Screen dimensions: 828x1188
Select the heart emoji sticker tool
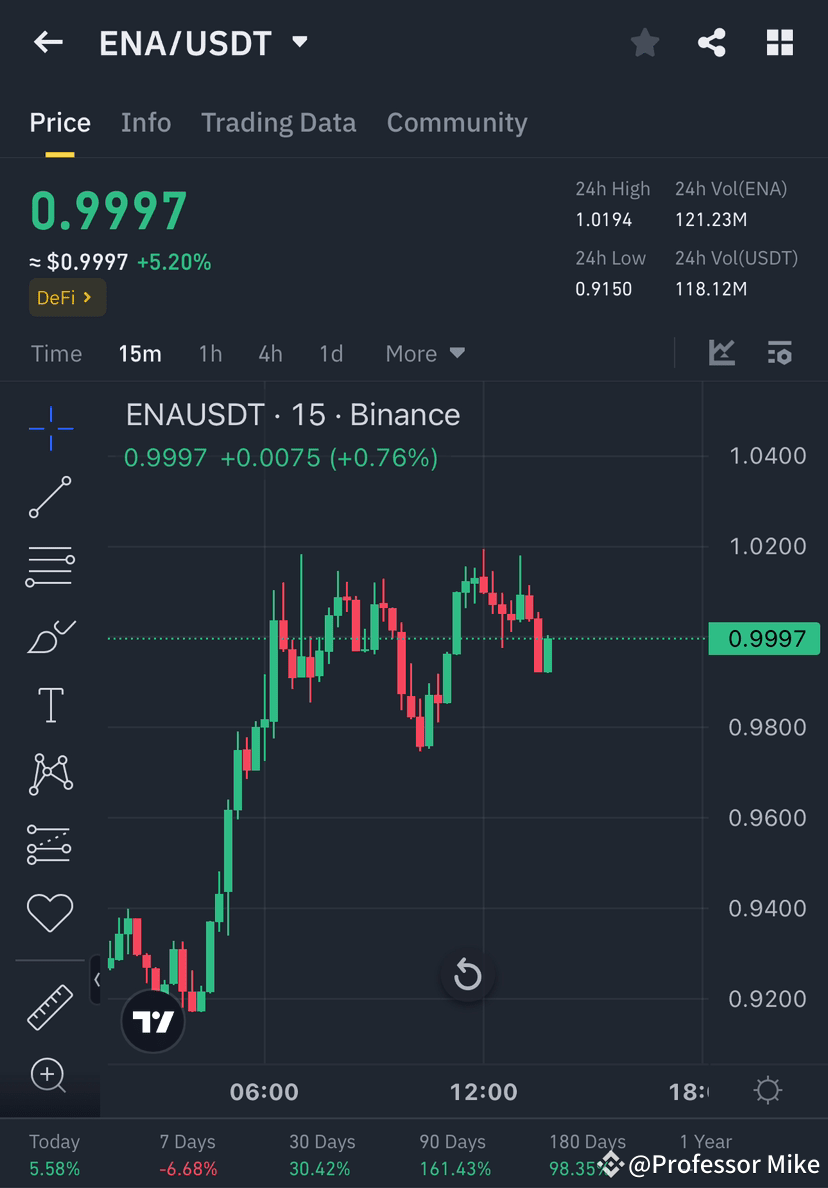50,912
